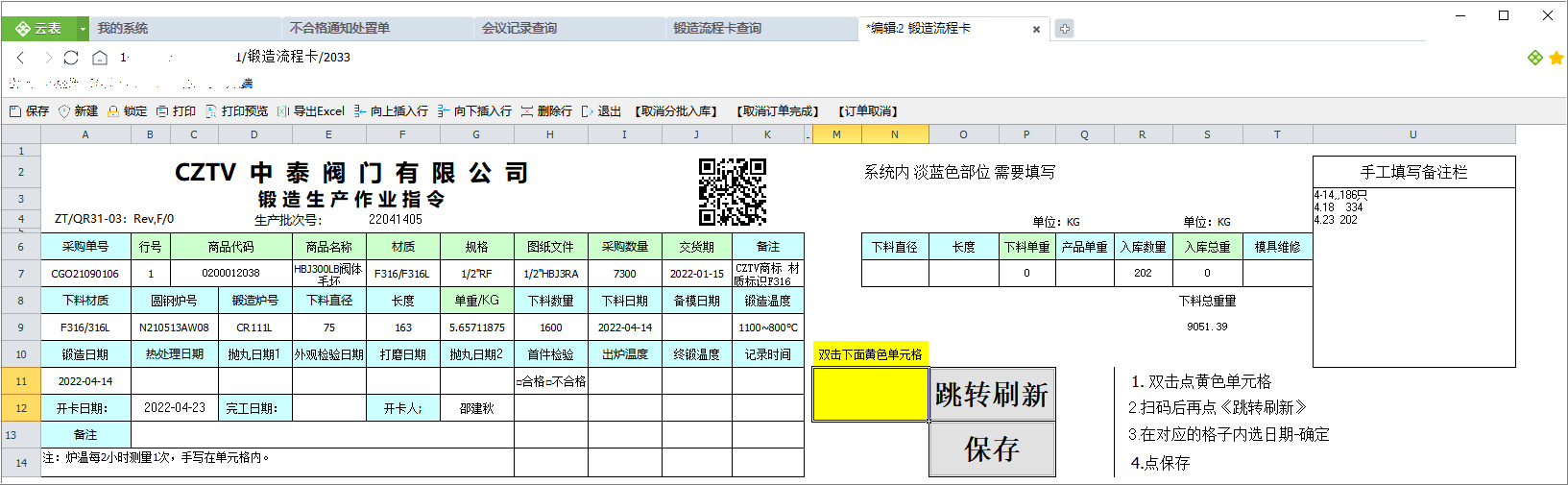
Task: Click the 下料数量 cell 1600
Action: pos(551,327)
